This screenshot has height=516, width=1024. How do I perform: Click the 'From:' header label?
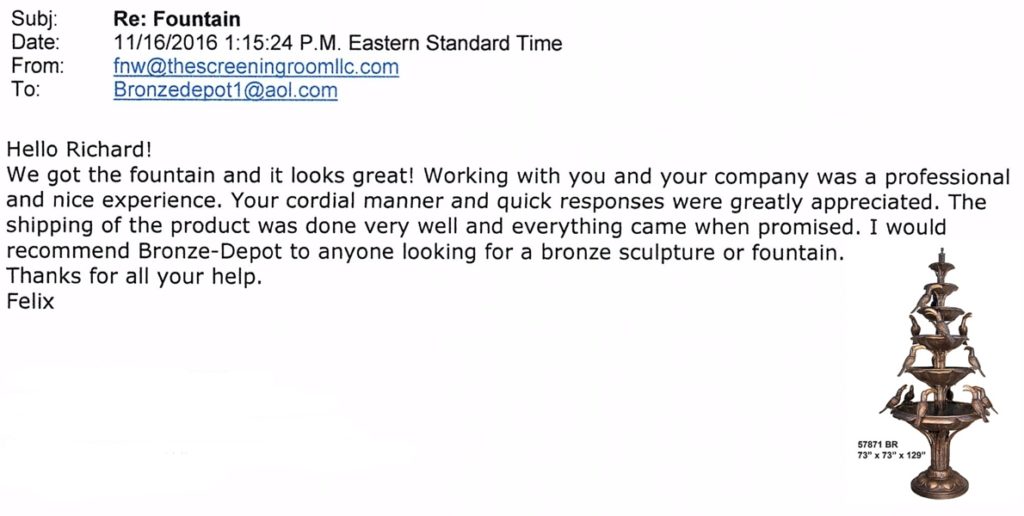(x=37, y=67)
